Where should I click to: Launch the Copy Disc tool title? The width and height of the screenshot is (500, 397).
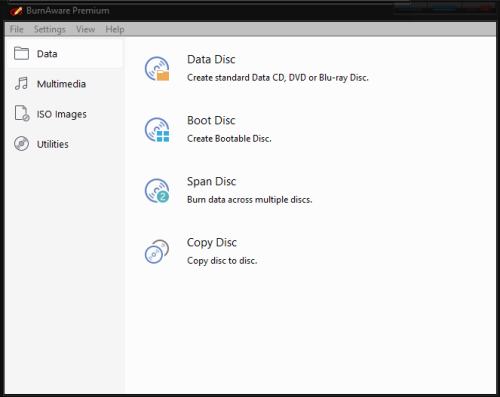pyautogui.click(x=212, y=242)
